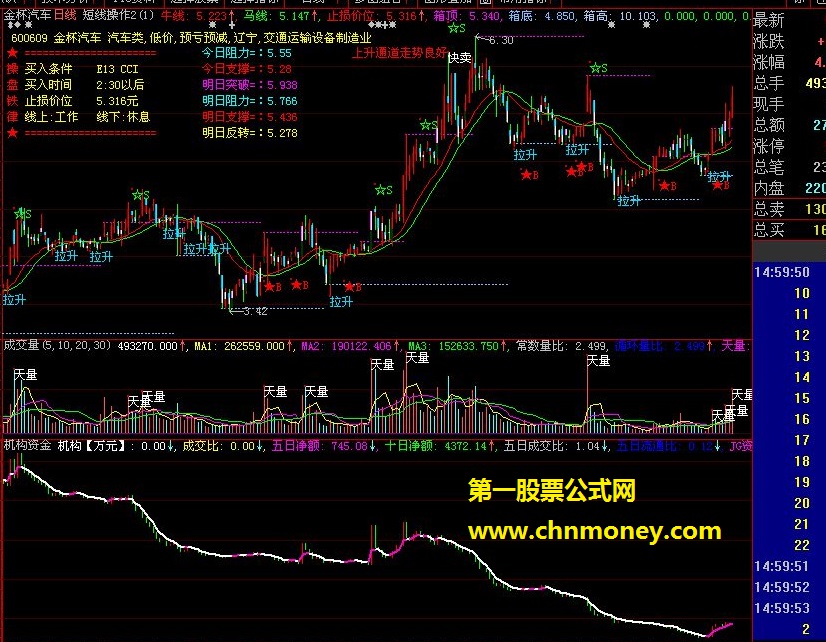The width and height of the screenshot is (826, 642).
Task: Click the 五日净额: 745.08 value
Action: [x=324, y=446]
